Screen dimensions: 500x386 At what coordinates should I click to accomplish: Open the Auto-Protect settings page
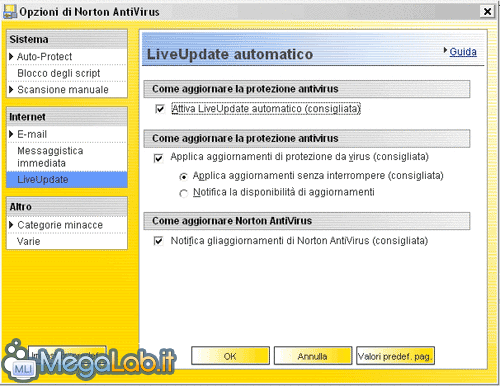[x=45, y=57]
